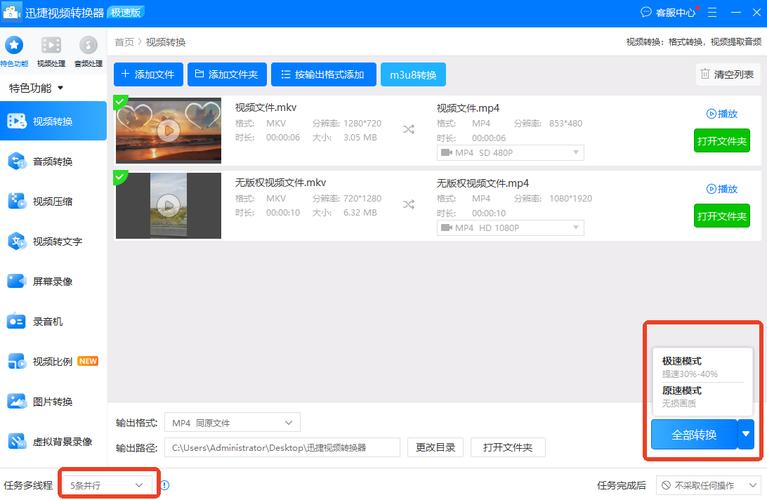The height and width of the screenshot is (500, 767).
Task: Click the output filename 无版权视频文件.mp4
Action: tap(482, 183)
